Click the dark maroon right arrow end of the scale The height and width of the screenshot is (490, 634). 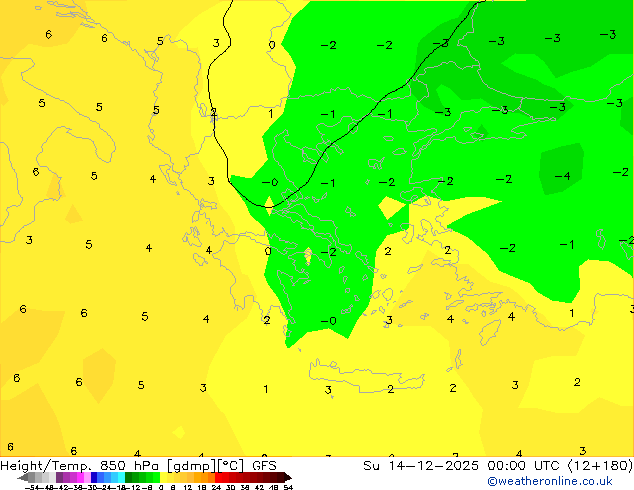[287, 477]
